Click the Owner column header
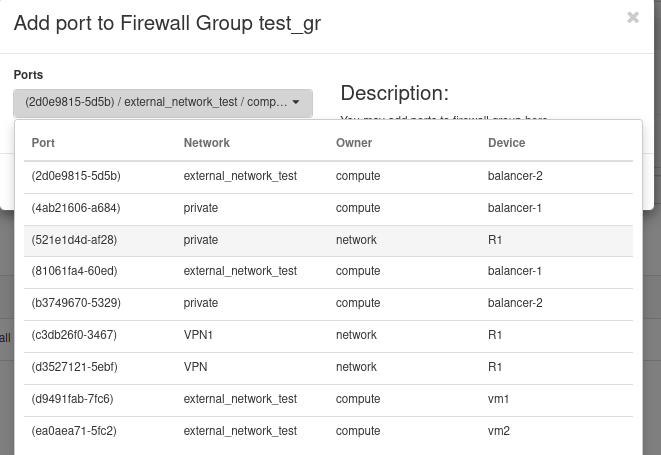This screenshot has width=661, height=455. click(354, 143)
